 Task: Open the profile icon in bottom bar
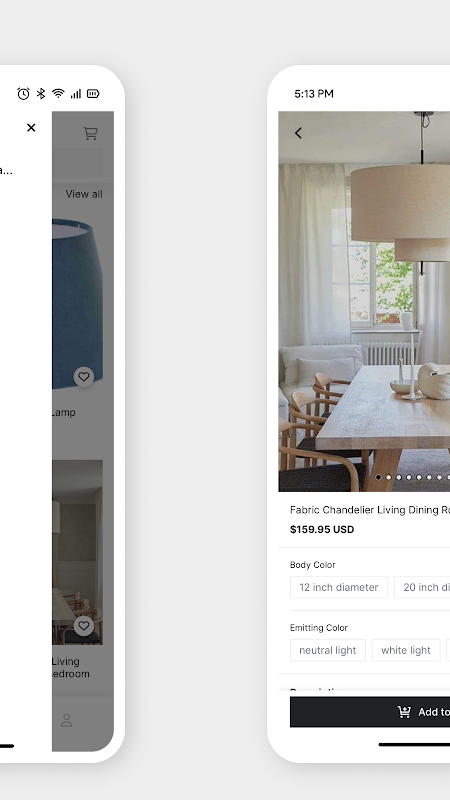tap(66, 720)
